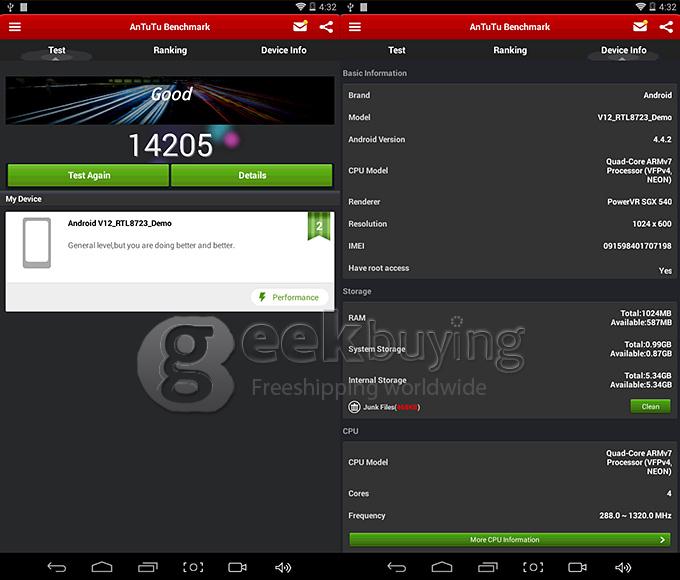Tap the Details button
Viewport: 680px width, 580px height.
(252, 175)
